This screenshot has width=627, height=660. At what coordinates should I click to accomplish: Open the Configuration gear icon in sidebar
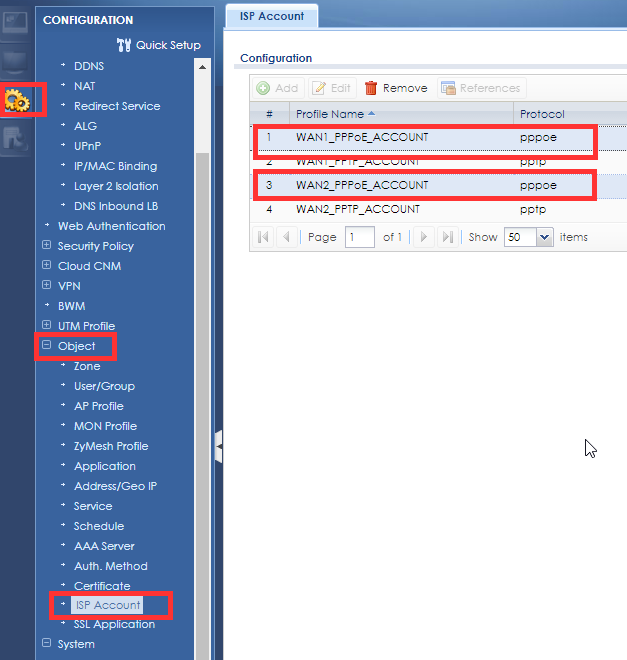click(x=17, y=100)
